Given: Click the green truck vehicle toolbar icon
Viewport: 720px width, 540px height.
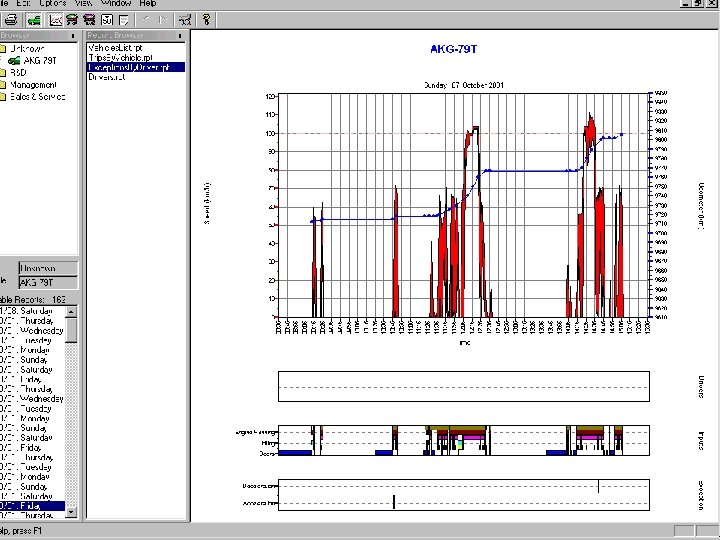Looking at the screenshot, I should point(34,19).
